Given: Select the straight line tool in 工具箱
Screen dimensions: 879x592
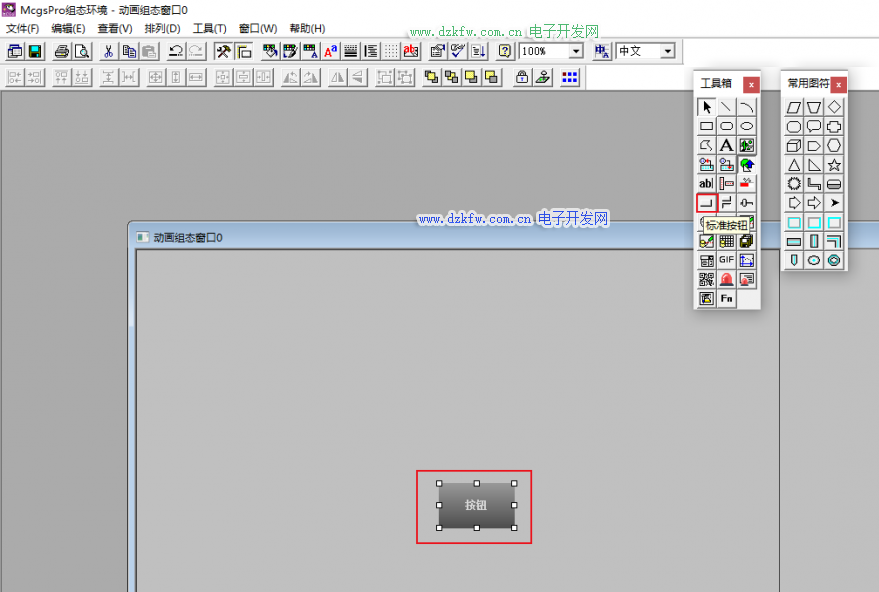Looking at the screenshot, I should tap(727, 107).
